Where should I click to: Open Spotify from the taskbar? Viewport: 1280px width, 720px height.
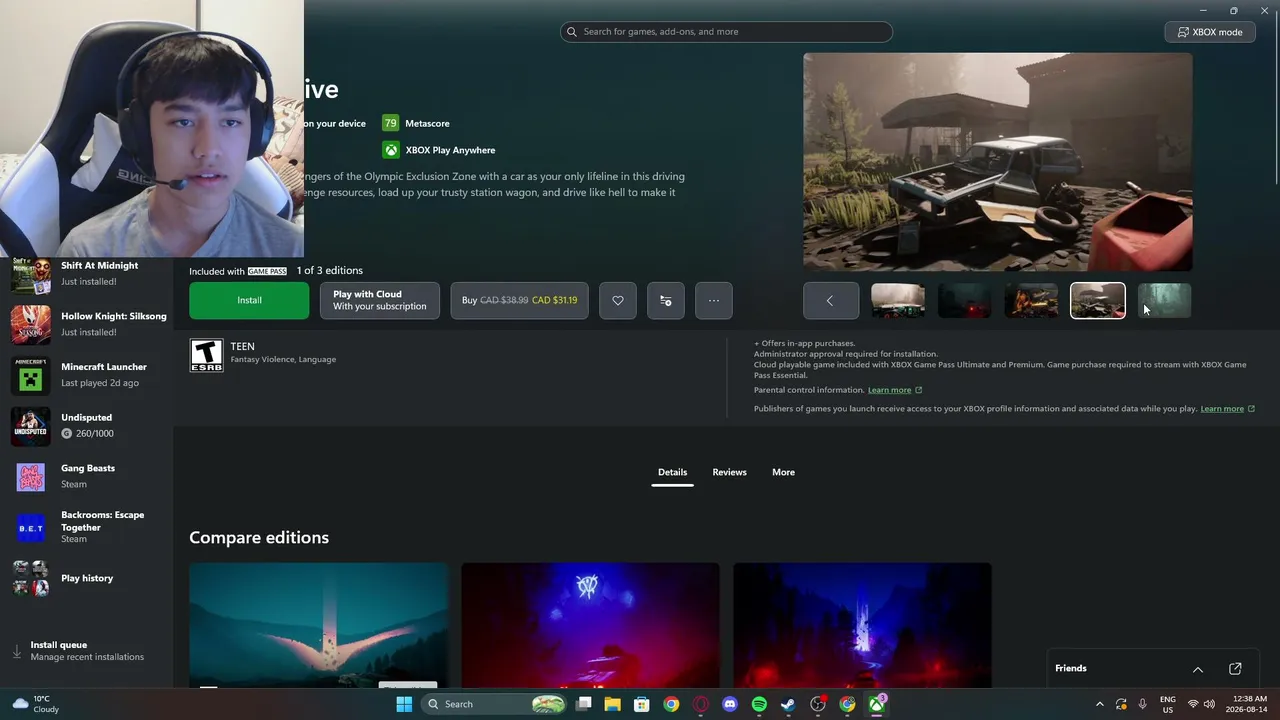pos(759,704)
